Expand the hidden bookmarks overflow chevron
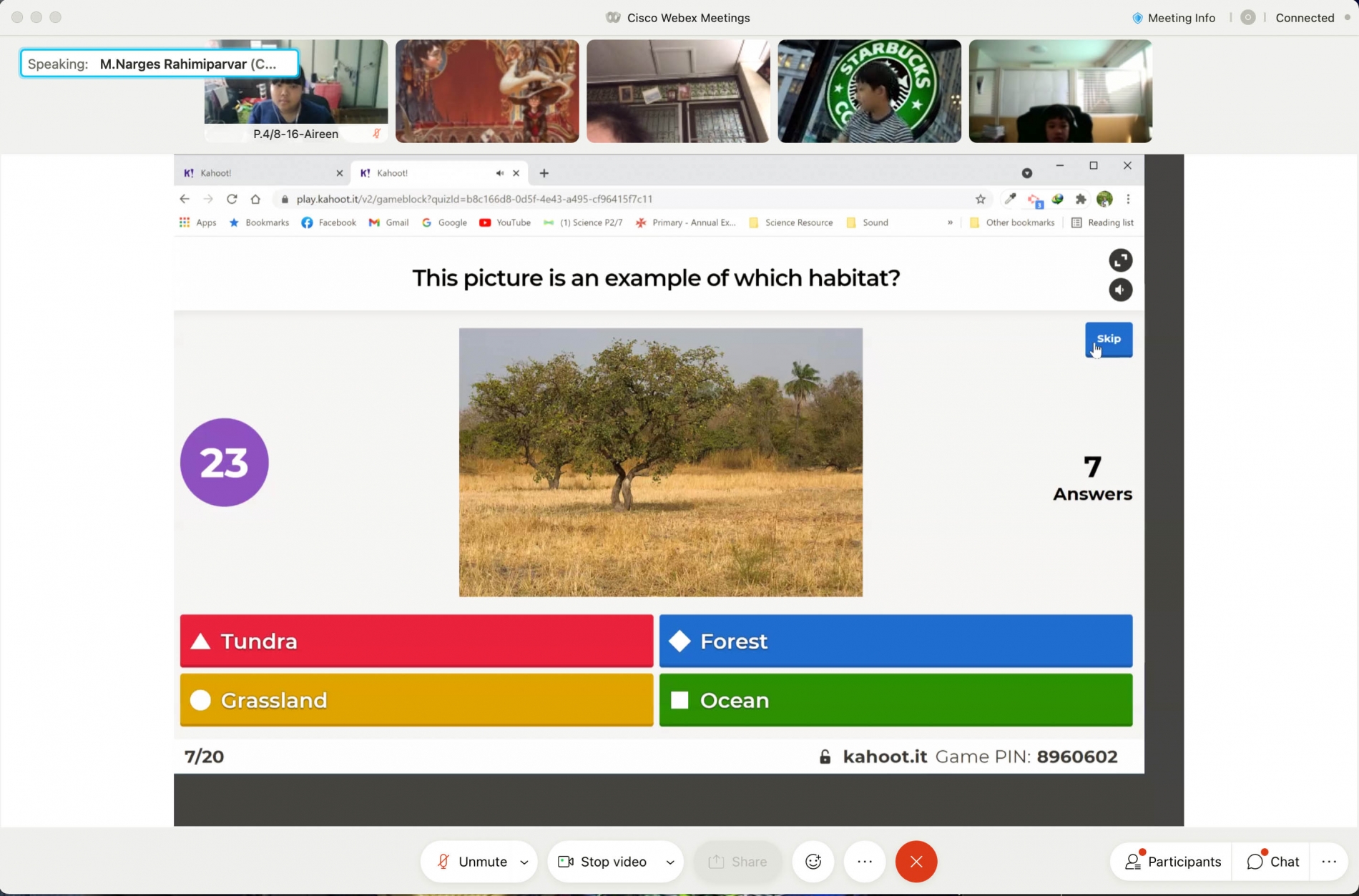Viewport: 1359px width, 896px height. [x=950, y=222]
